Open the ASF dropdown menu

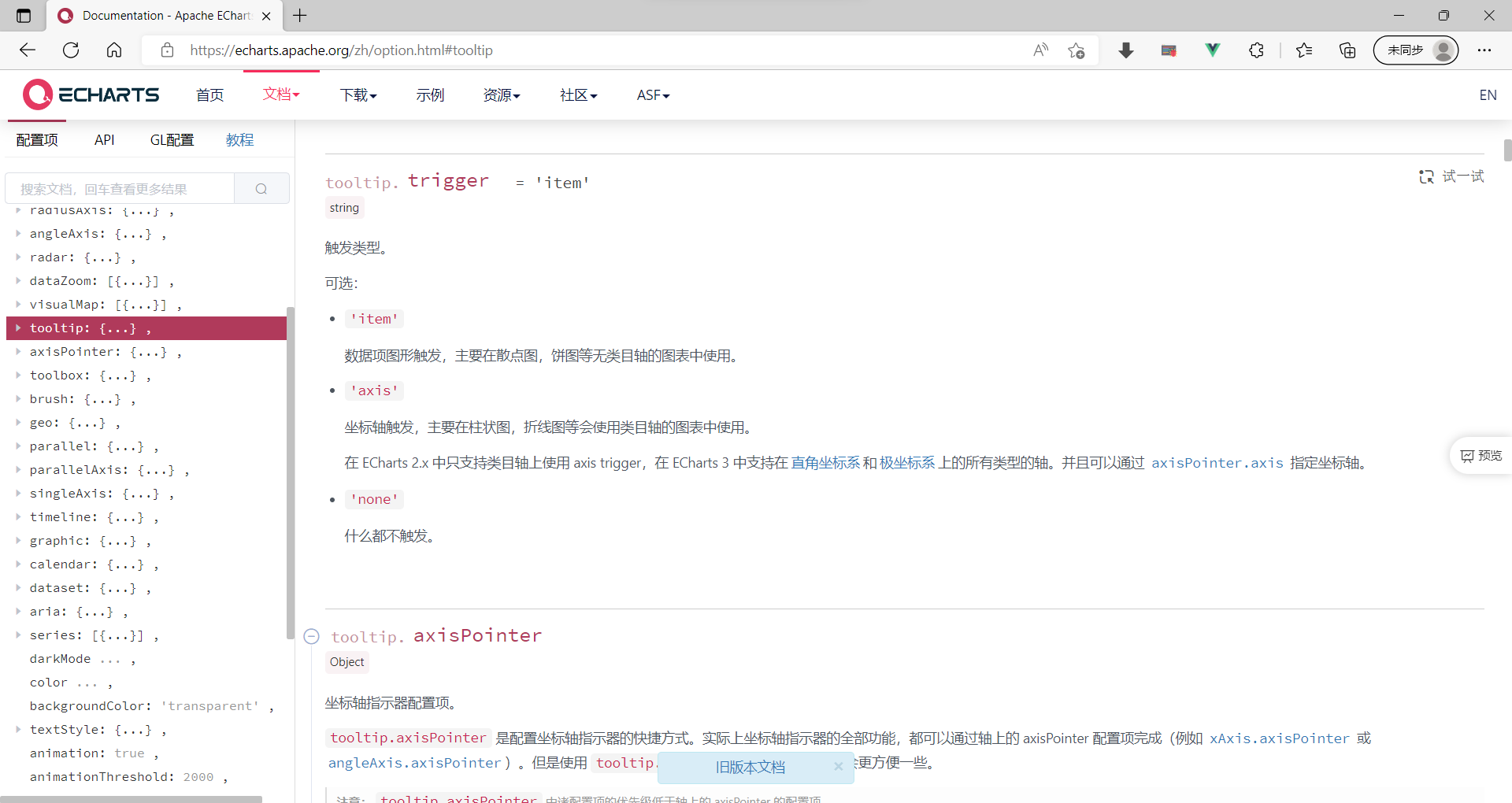click(x=654, y=95)
